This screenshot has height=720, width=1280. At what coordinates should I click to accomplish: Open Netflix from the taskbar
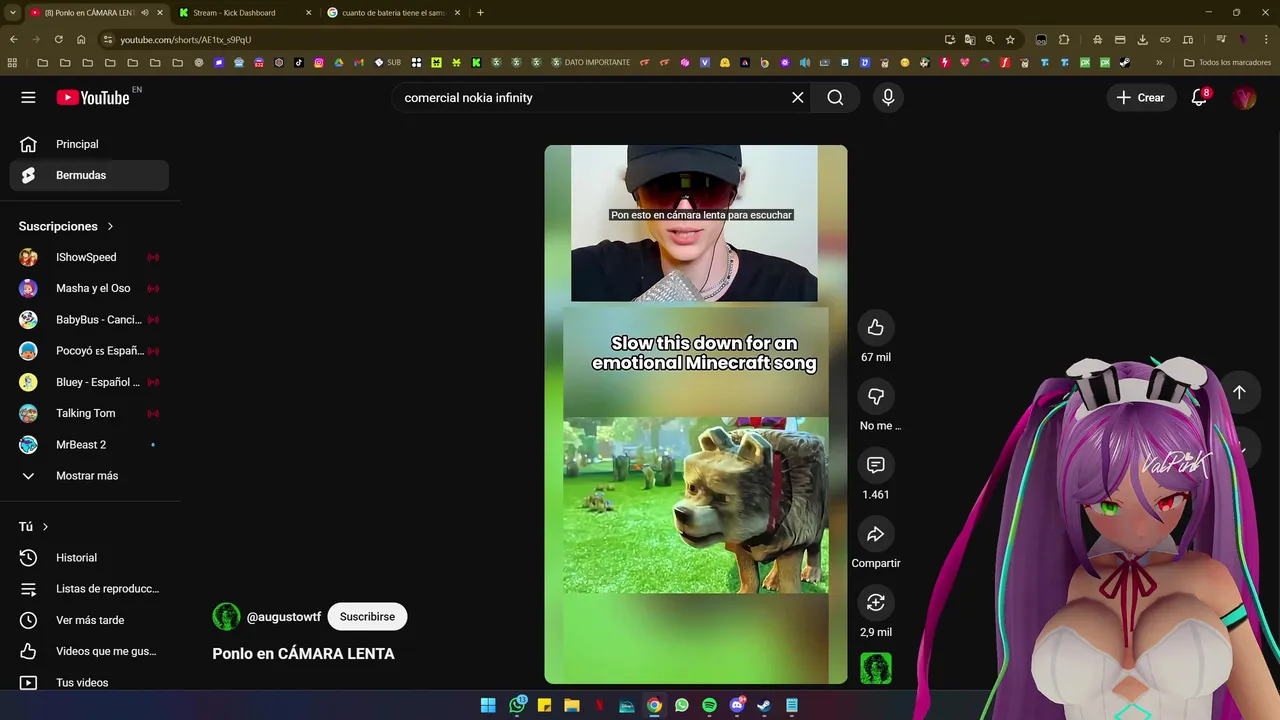(599, 705)
